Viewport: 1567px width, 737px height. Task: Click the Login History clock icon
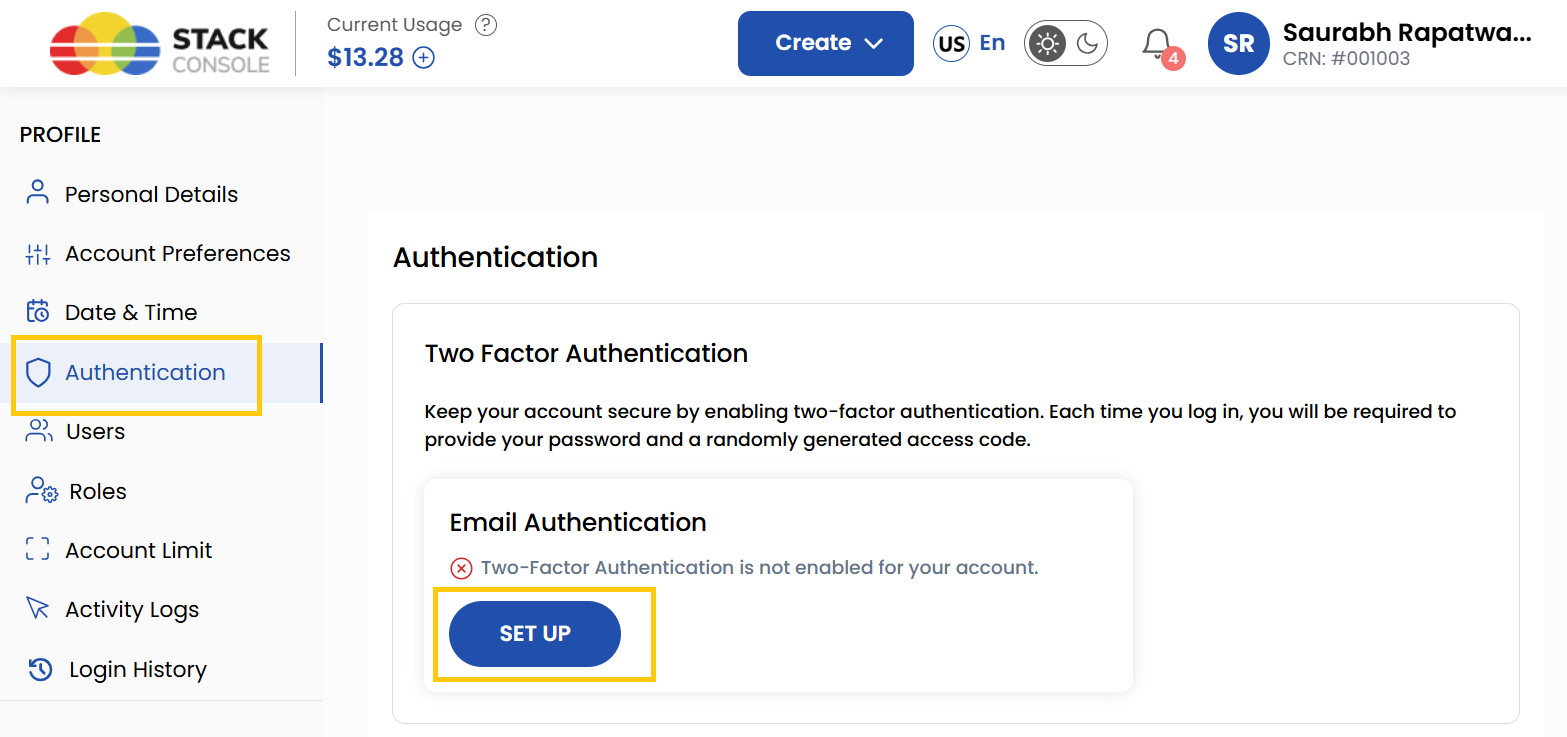click(37, 669)
